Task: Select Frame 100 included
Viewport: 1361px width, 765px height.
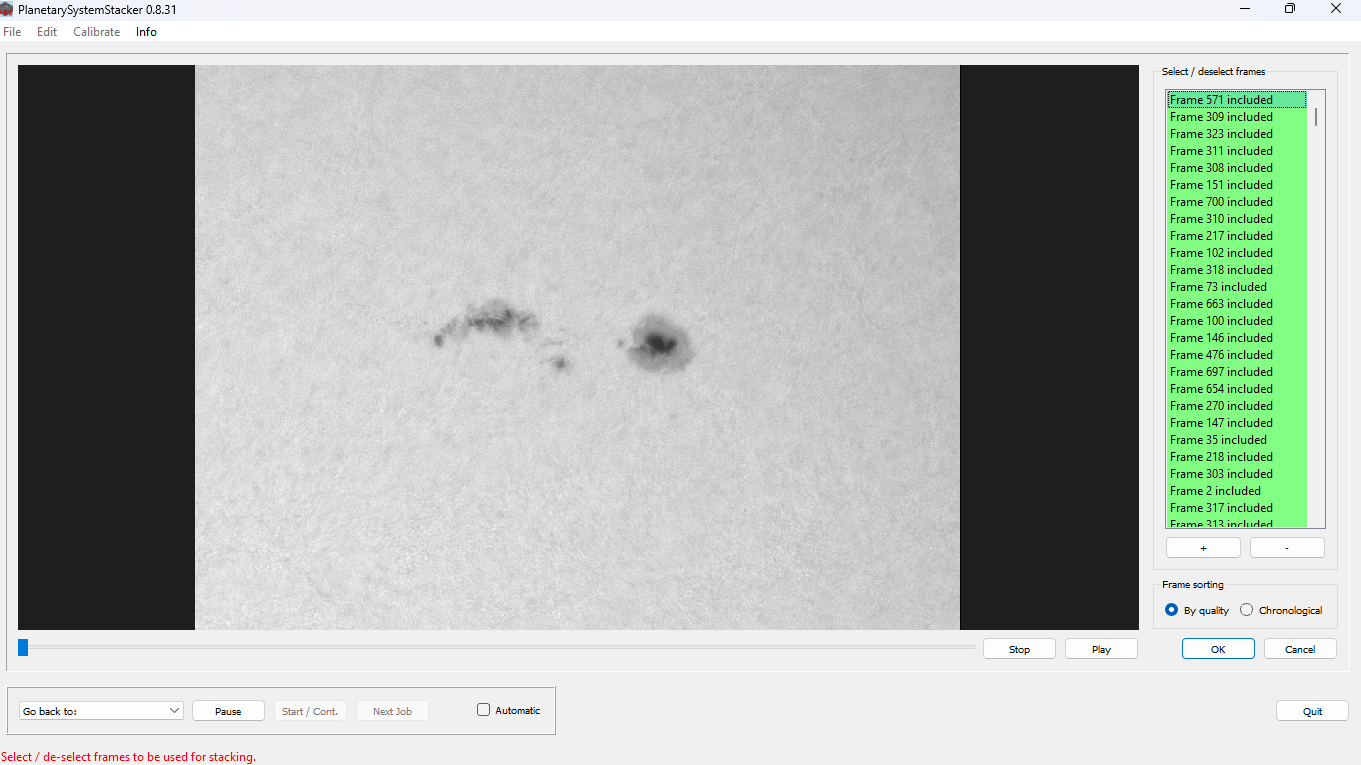Action: coord(1237,321)
